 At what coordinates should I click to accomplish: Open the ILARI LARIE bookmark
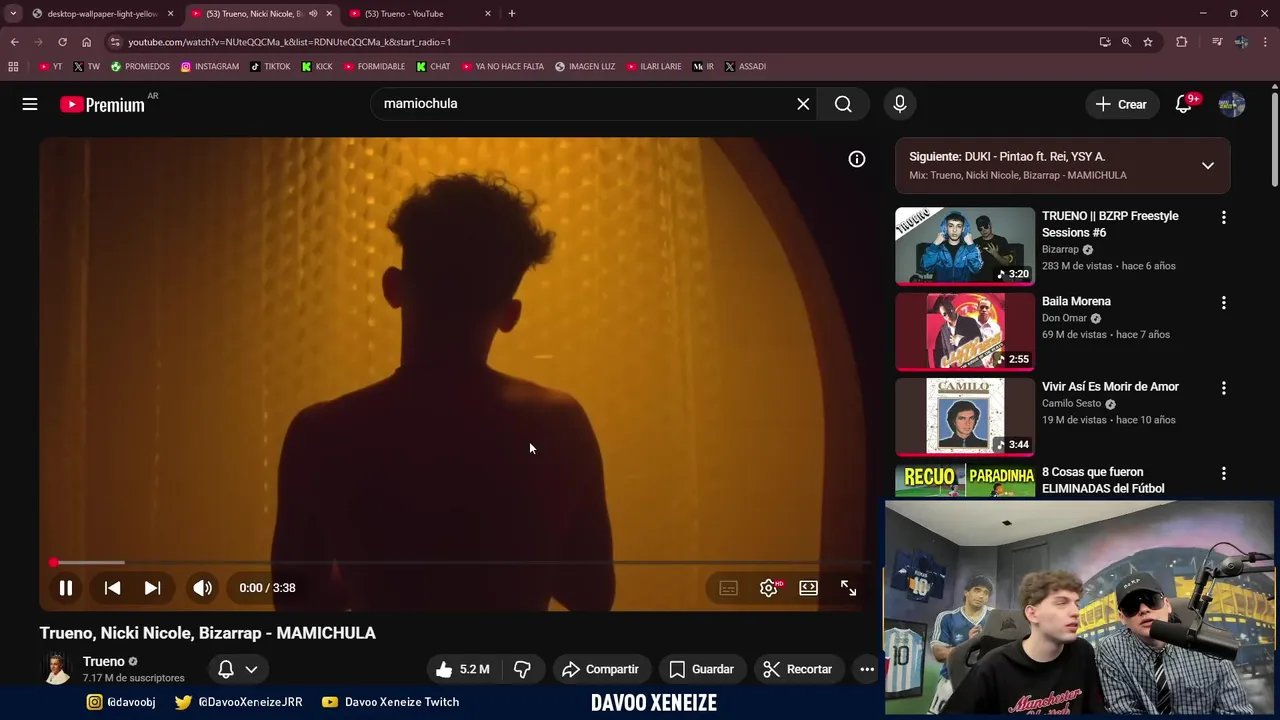click(654, 67)
